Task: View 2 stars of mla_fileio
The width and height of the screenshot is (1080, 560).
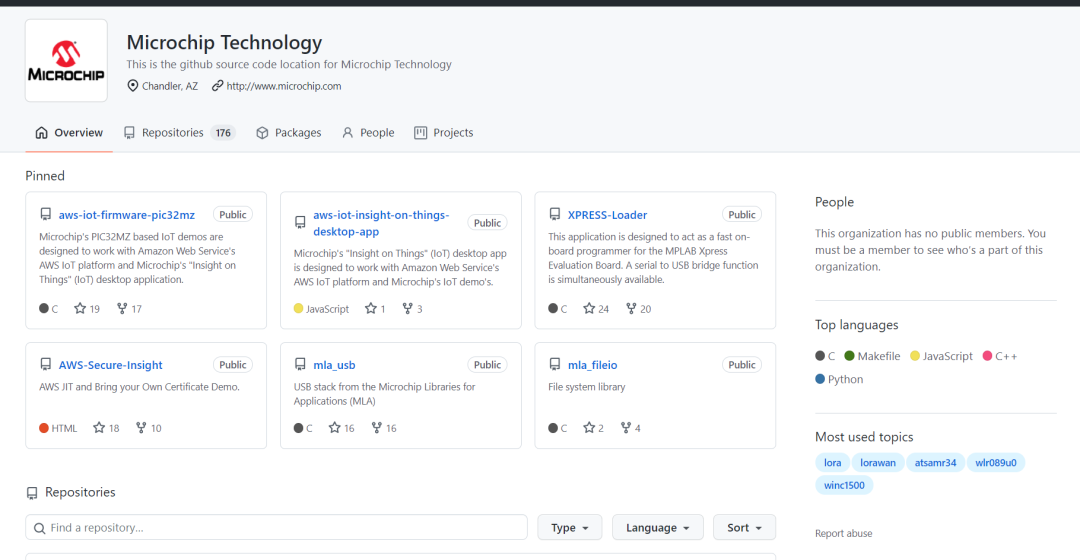Action: [593, 428]
